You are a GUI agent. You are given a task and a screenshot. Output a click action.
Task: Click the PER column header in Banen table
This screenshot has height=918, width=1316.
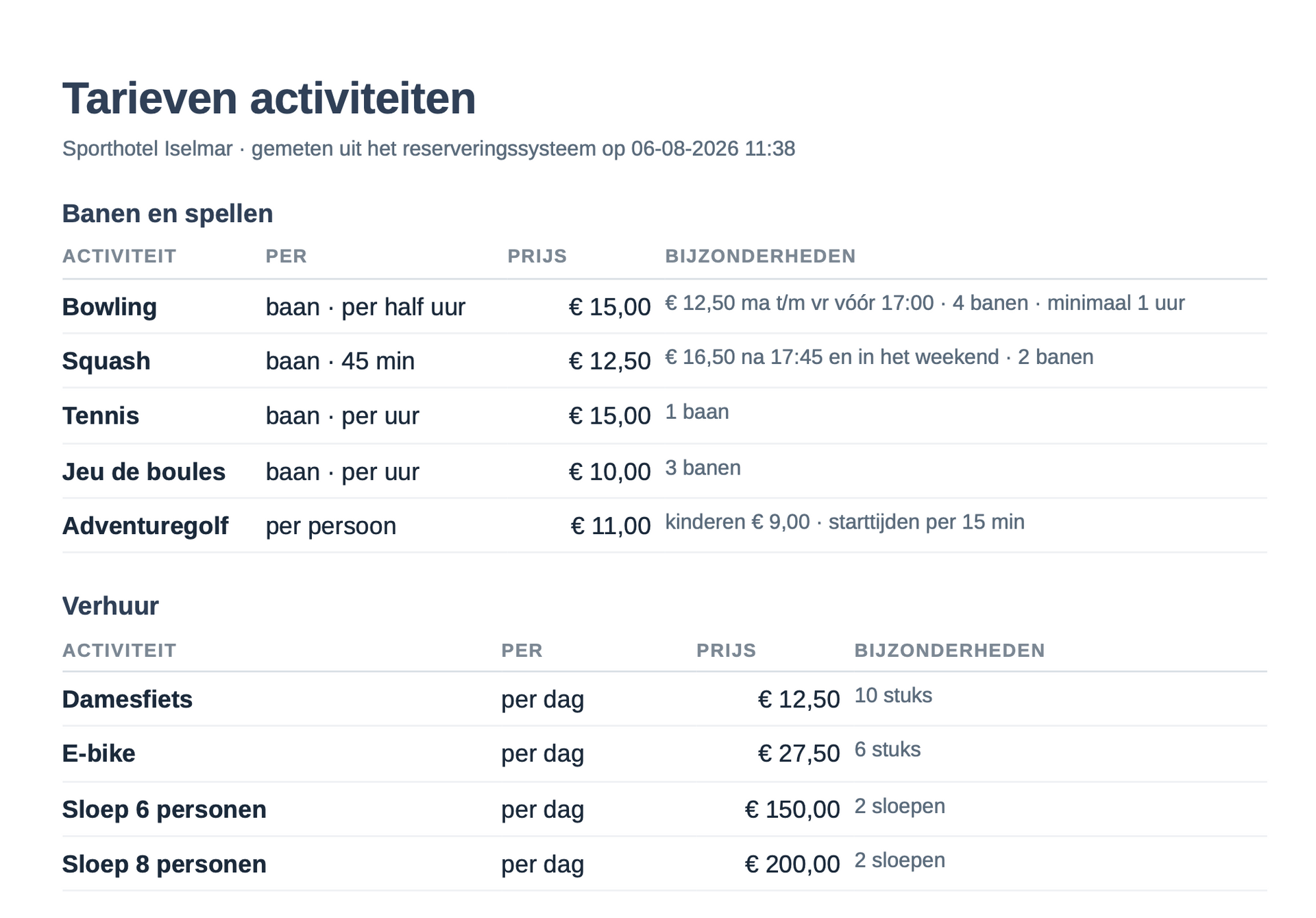click(286, 256)
